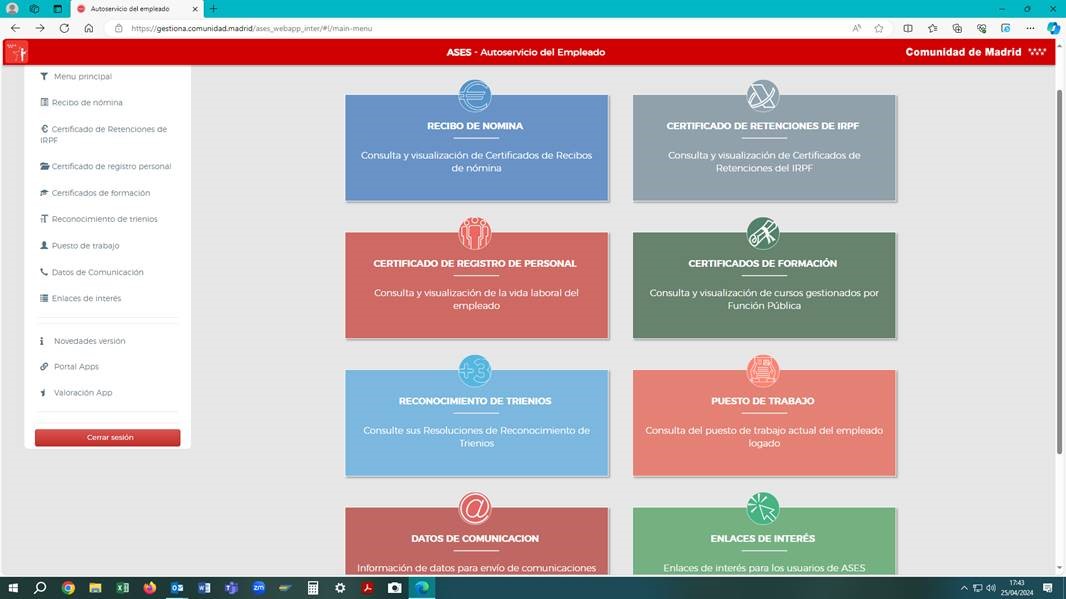Image resolution: width=1066 pixels, height=599 pixels.
Task: Click the icon above Puesto de Trabajo tile
Action: (x=763, y=370)
